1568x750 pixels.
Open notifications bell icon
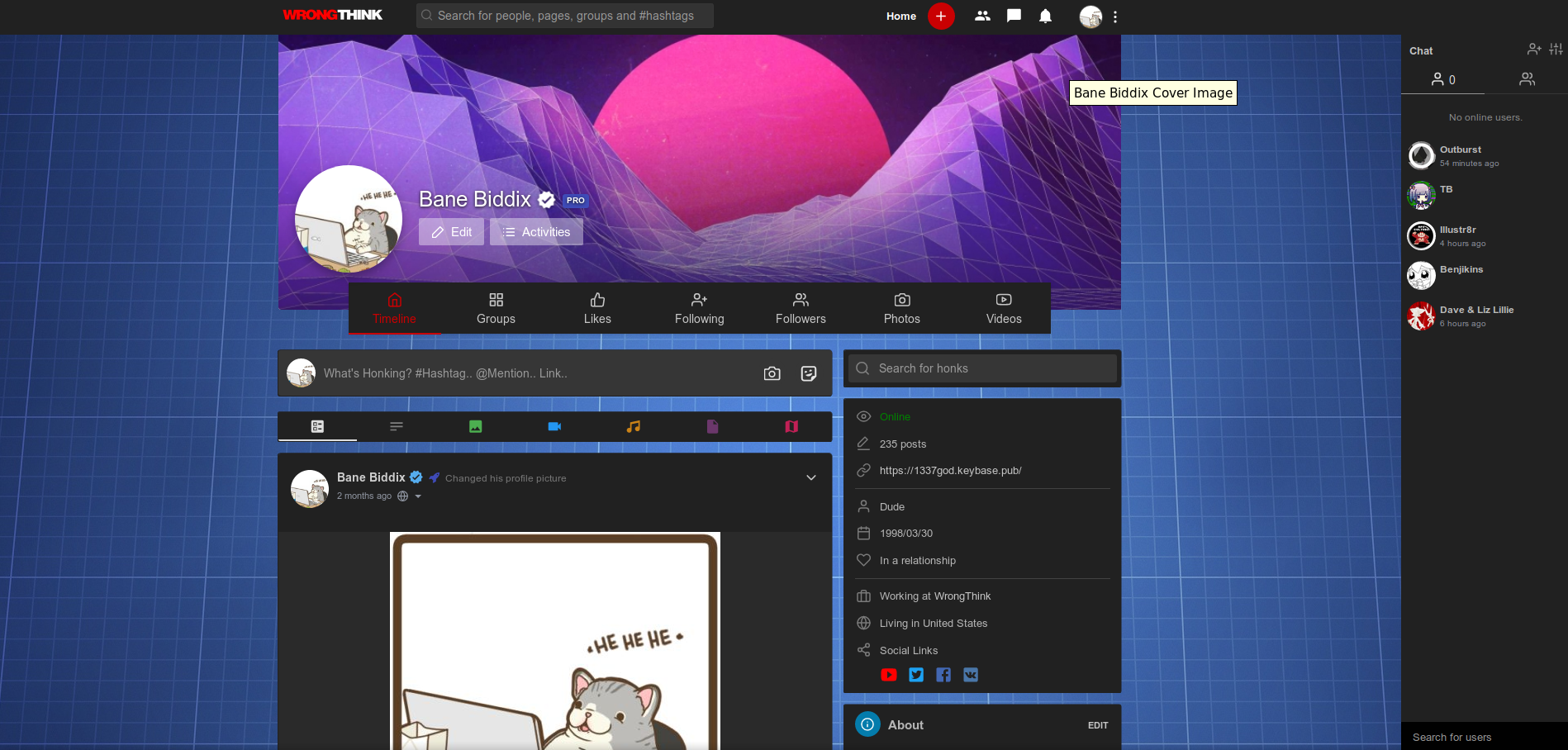(1045, 16)
